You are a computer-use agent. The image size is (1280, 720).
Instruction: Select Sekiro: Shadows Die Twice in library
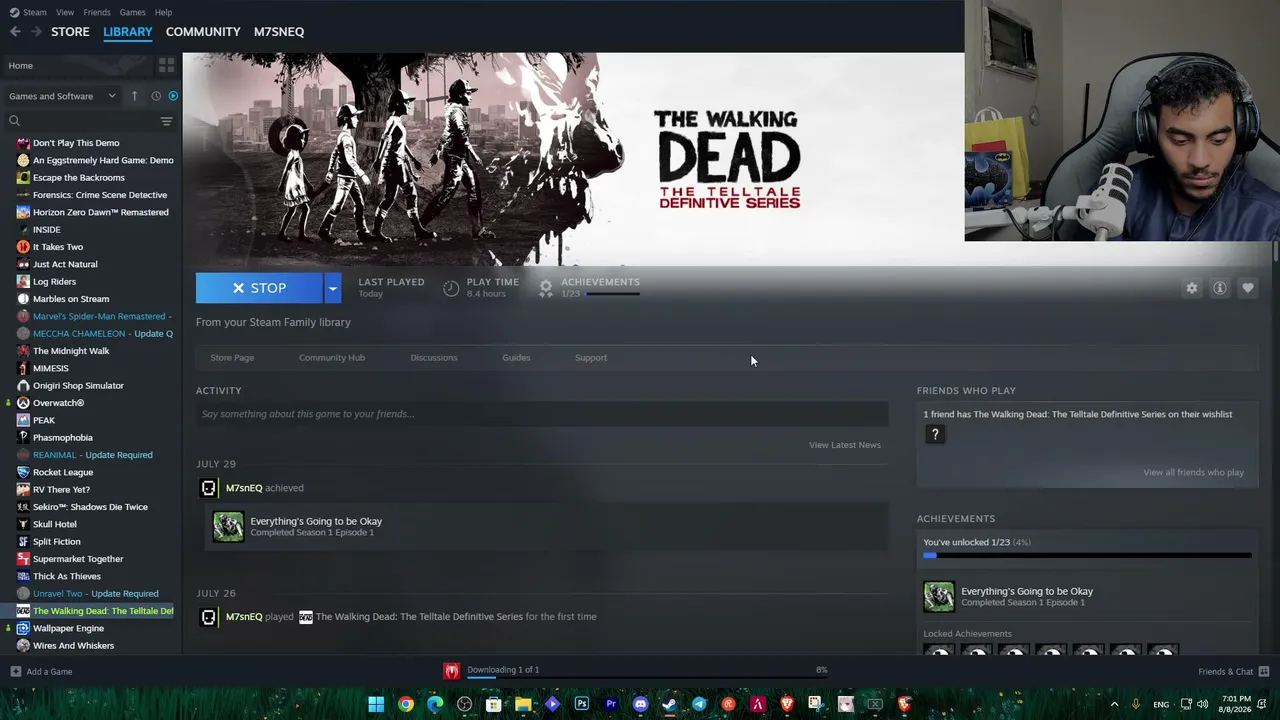pos(90,507)
